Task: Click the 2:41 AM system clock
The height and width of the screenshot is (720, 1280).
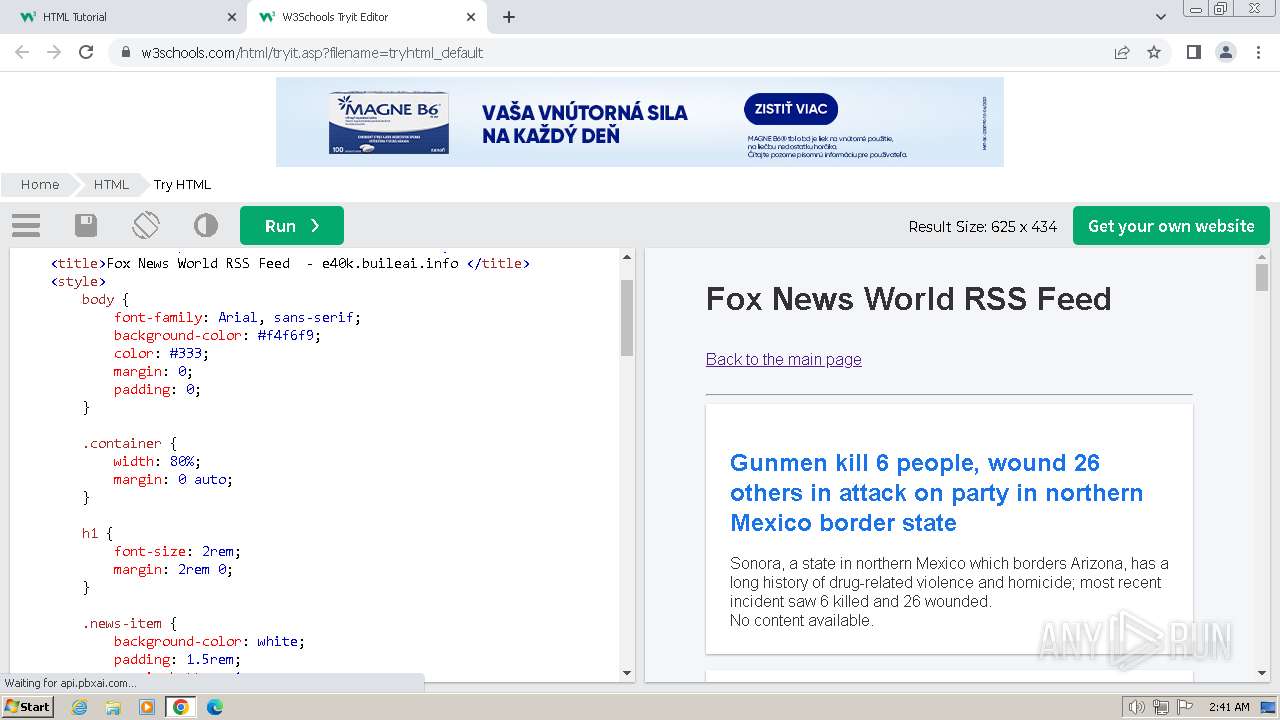Action: (x=1229, y=707)
